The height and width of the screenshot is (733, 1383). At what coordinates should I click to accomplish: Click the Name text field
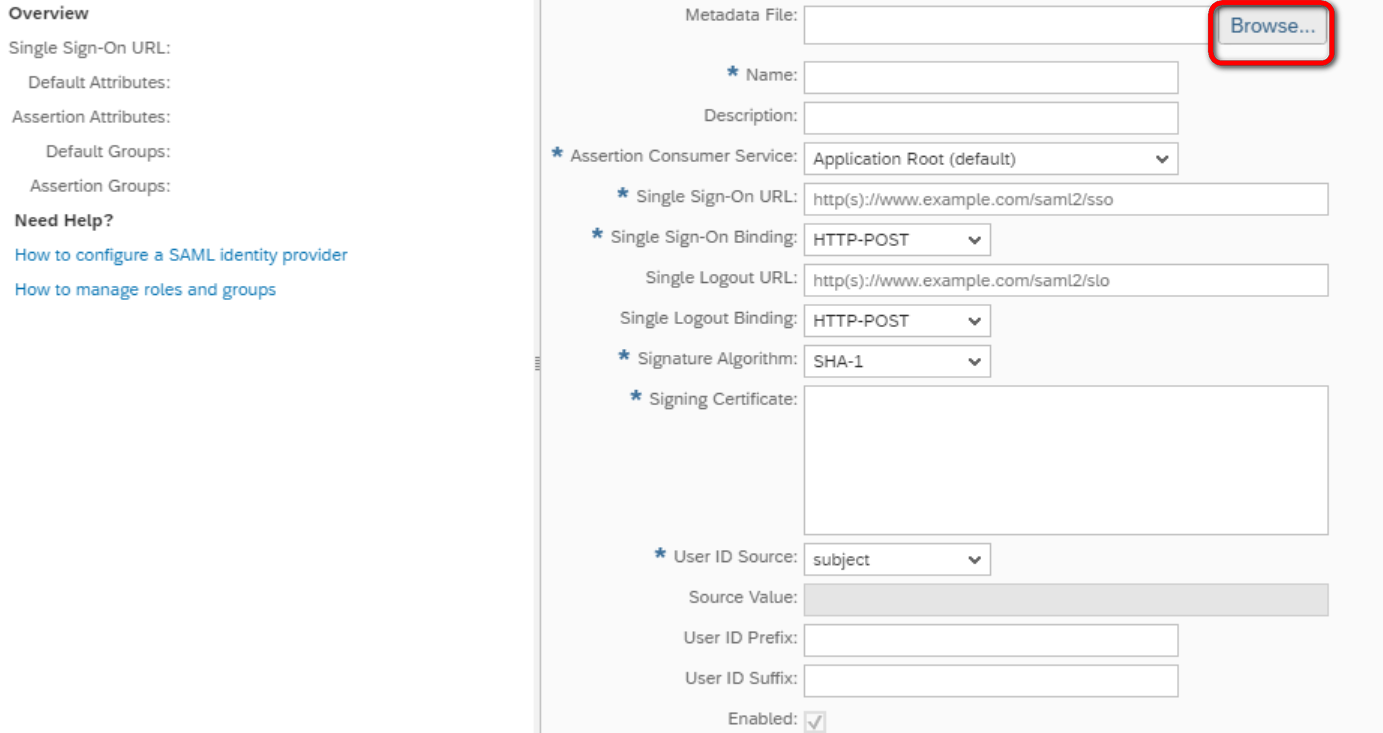(990, 78)
